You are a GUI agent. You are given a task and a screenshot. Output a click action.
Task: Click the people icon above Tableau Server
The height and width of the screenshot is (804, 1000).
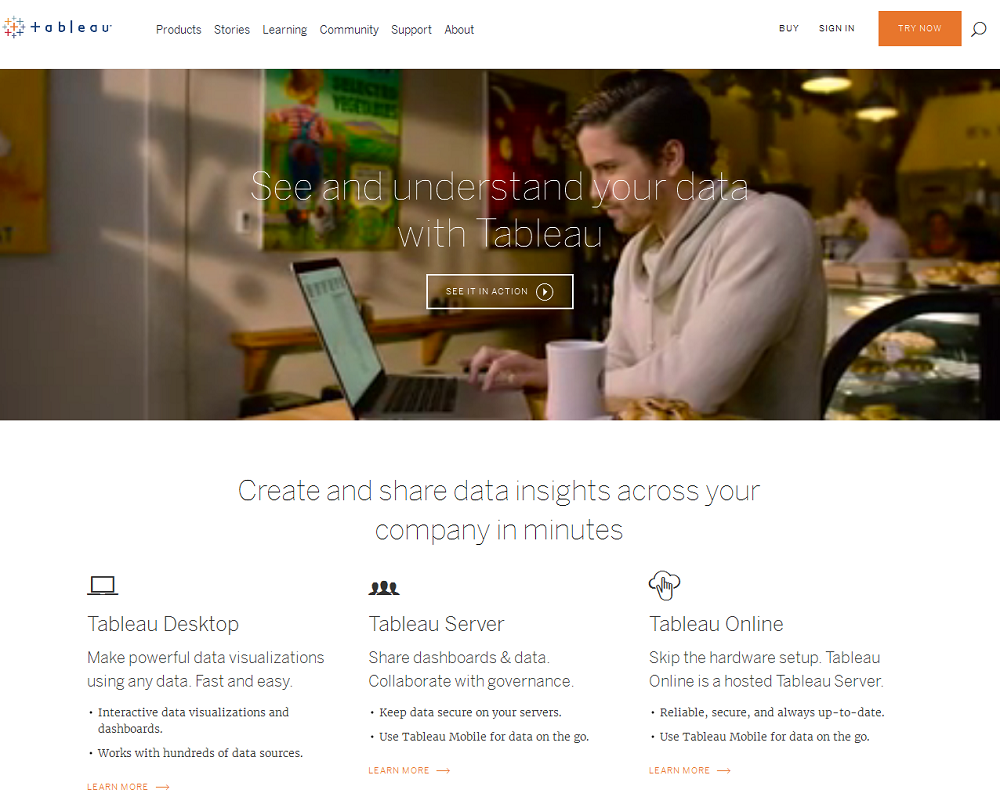click(384, 588)
